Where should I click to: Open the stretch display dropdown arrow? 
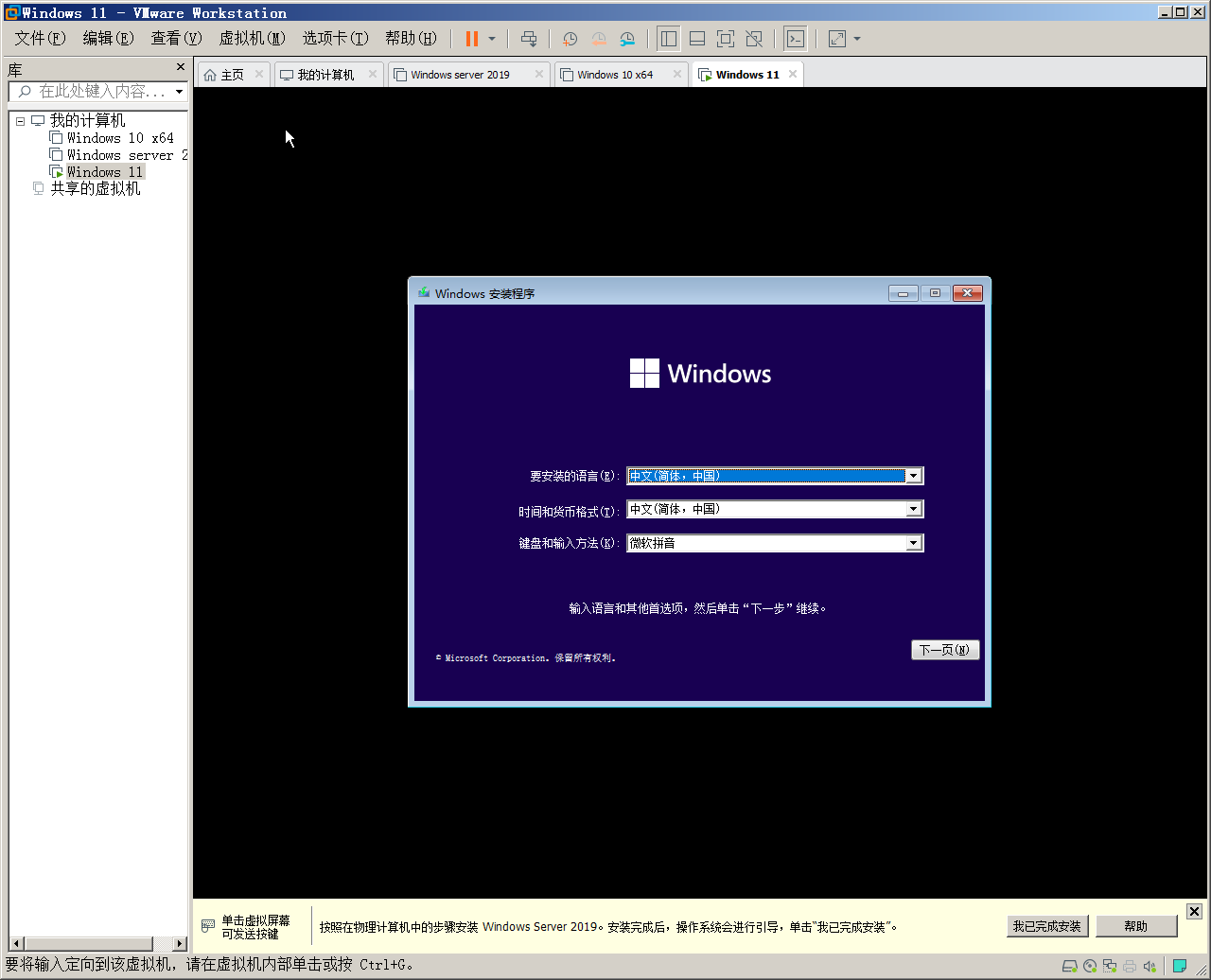(857, 39)
